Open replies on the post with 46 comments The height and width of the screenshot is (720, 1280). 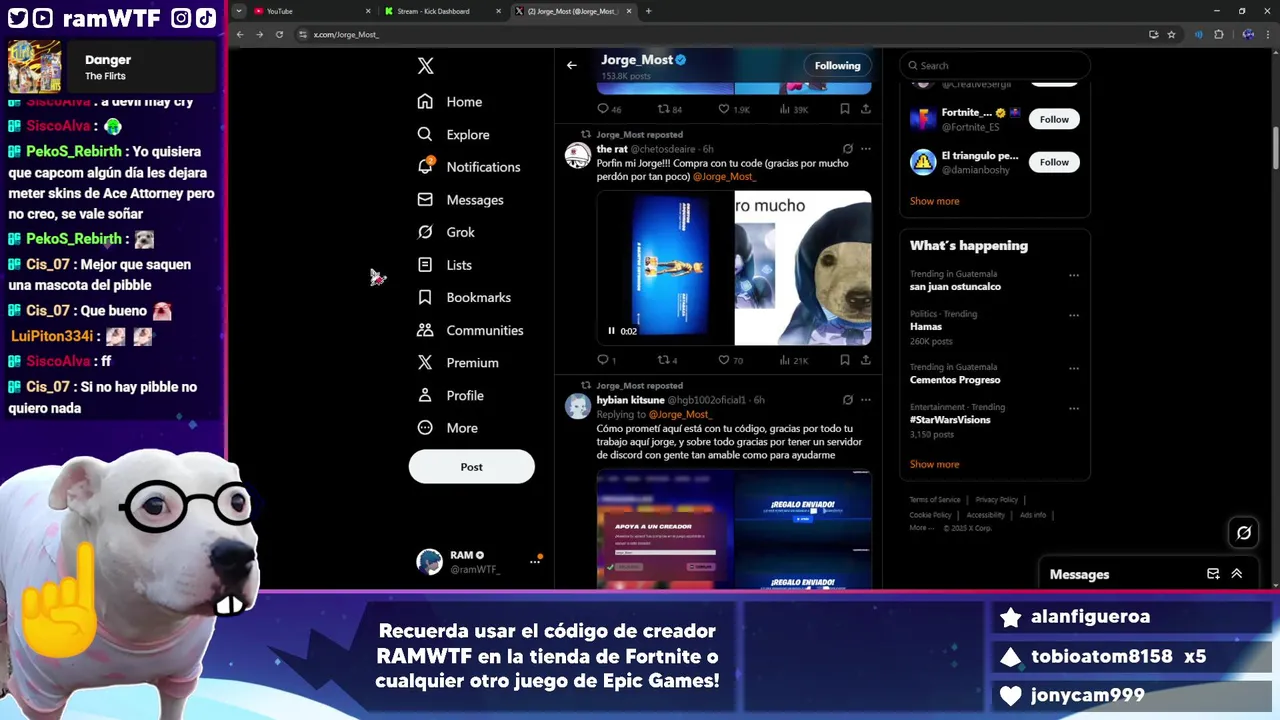pyautogui.click(x=609, y=109)
